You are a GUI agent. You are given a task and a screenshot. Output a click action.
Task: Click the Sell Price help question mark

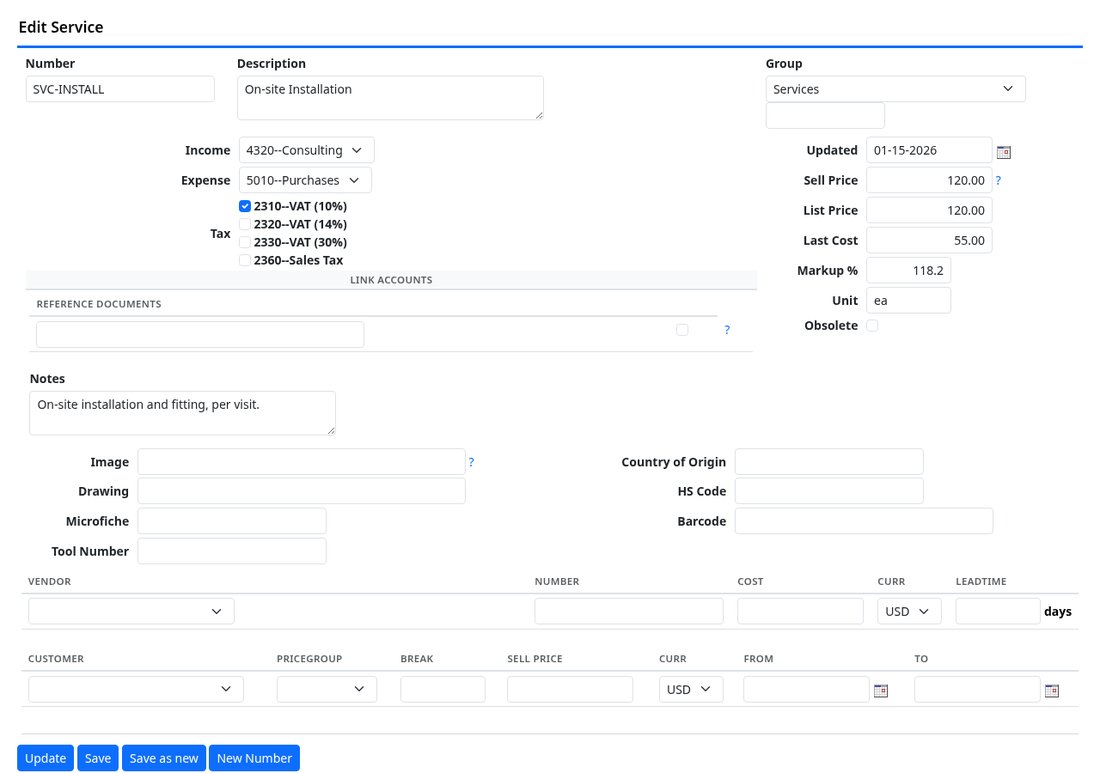998,180
